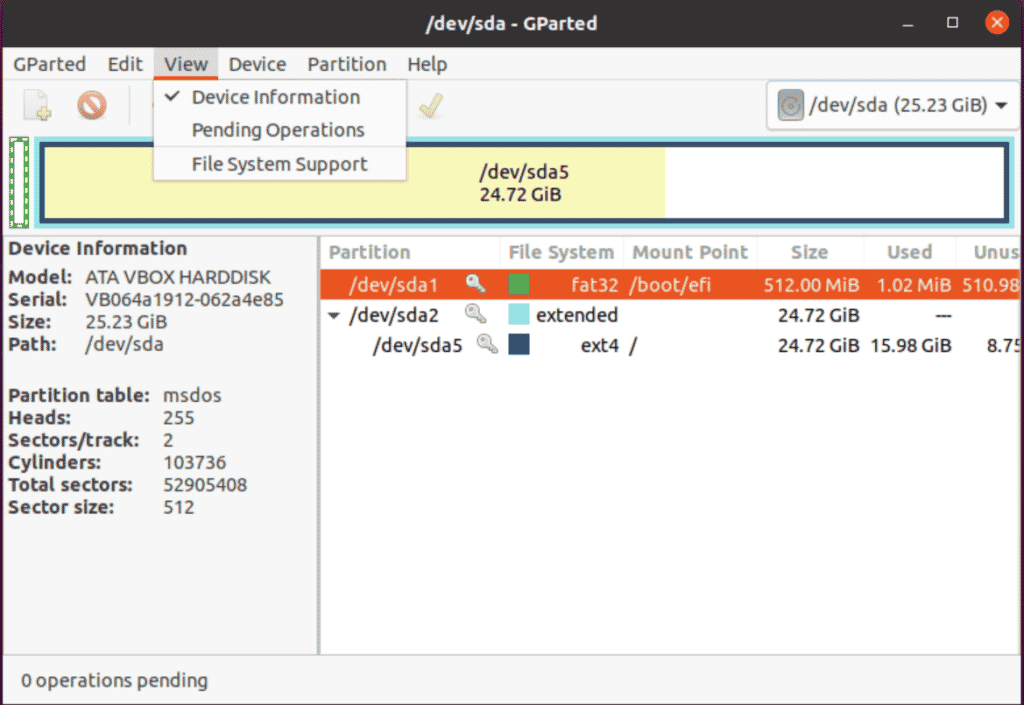The height and width of the screenshot is (705, 1024).
Task: Open the Partition menu
Action: 346,64
